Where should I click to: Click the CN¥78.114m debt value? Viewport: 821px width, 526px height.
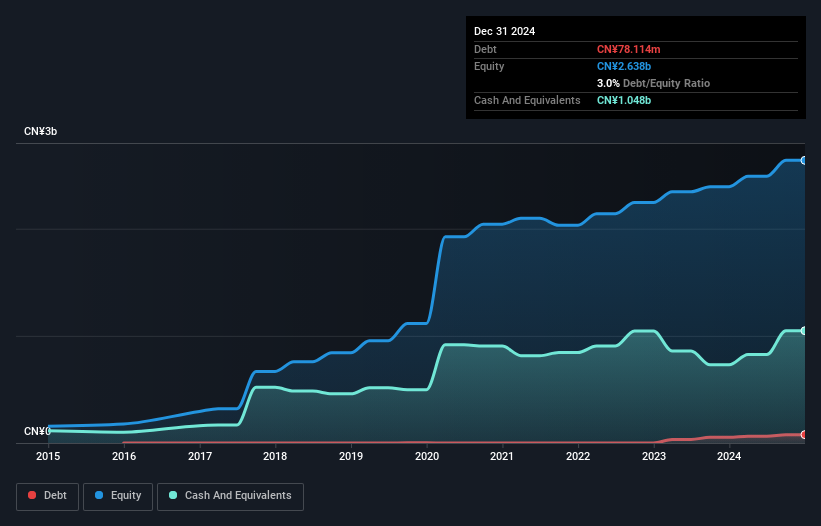[x=628, y=49]
